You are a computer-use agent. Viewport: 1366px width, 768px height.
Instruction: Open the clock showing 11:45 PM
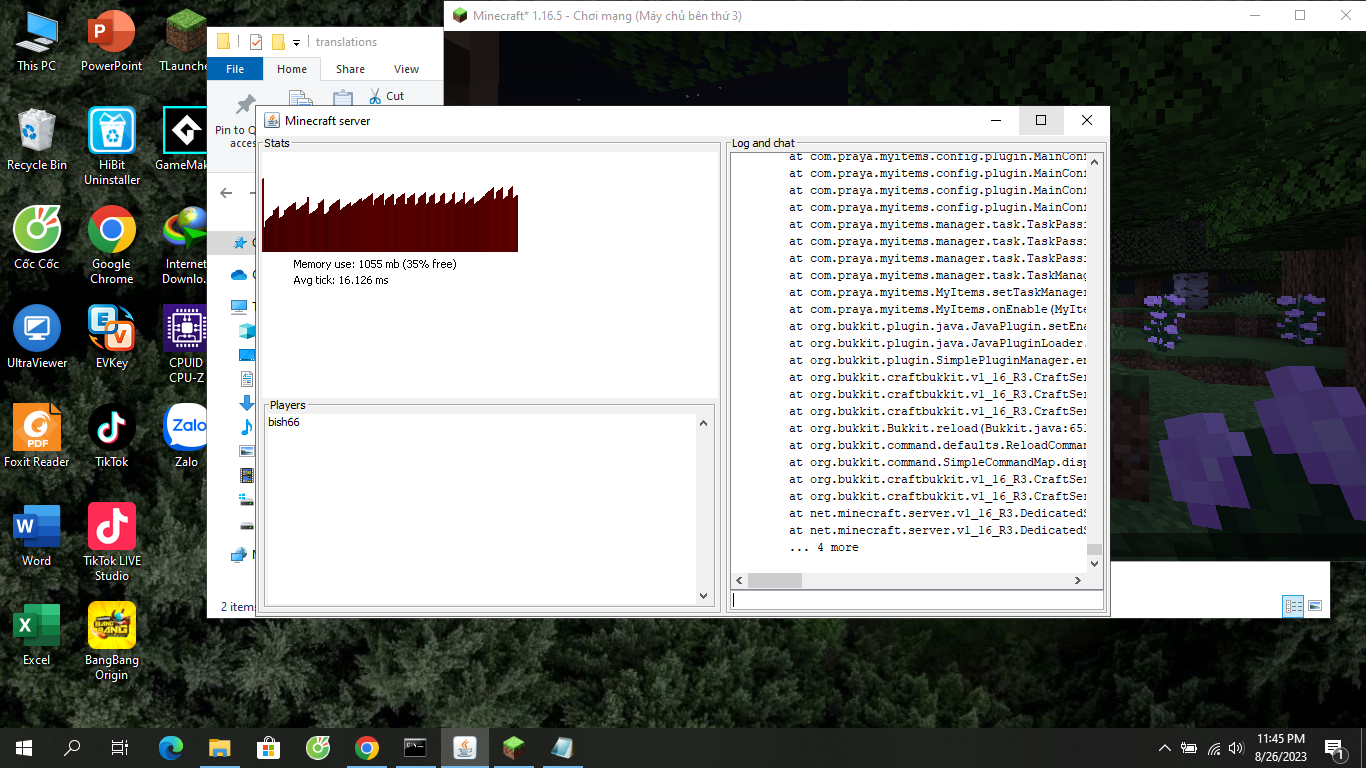1280,747
